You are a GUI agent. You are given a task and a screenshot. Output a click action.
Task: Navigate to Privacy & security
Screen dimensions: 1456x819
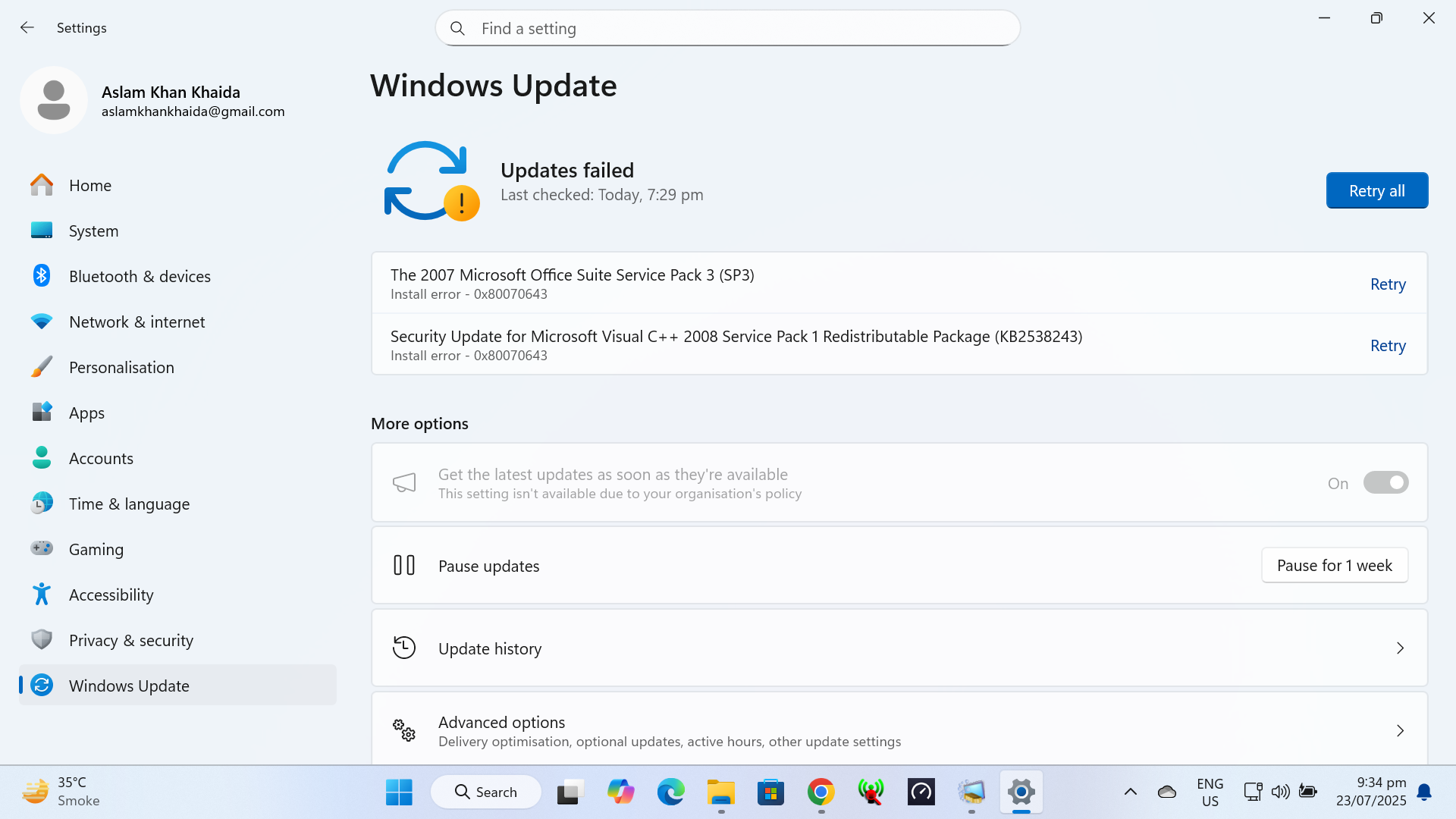click(x=177, y=640)
